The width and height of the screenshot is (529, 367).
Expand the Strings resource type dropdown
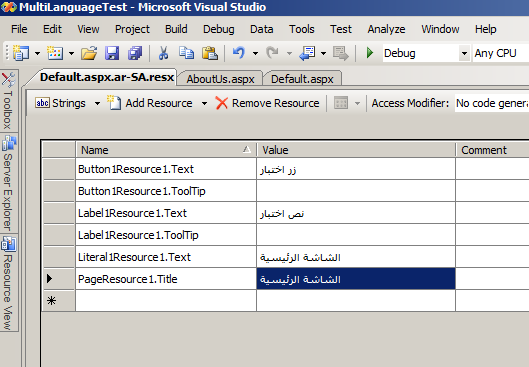(97, 103)
